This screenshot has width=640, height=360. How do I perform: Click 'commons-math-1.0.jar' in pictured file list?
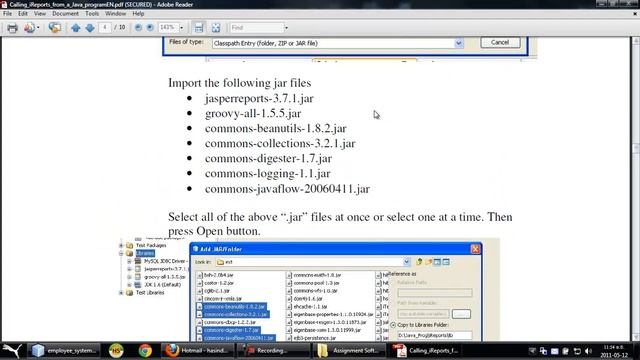pyautogui.click(x=317, y=275)
